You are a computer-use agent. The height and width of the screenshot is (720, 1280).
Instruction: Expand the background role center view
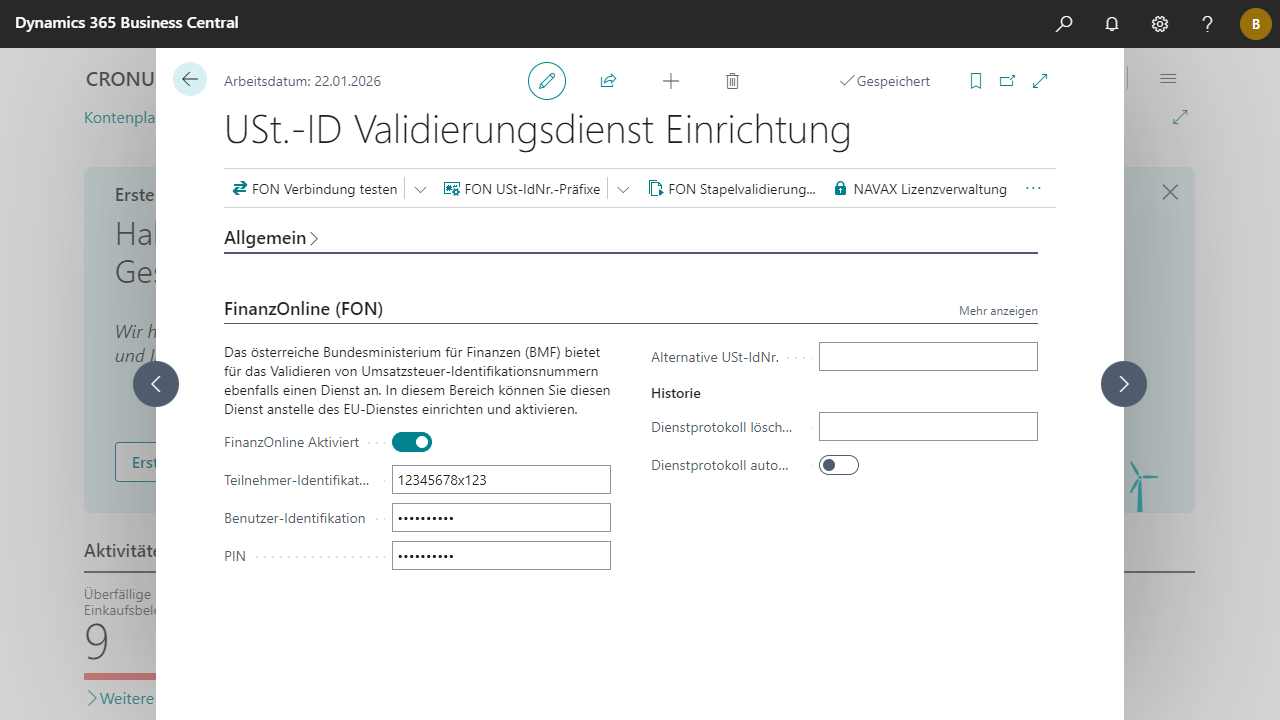(x=1180, y=117)
